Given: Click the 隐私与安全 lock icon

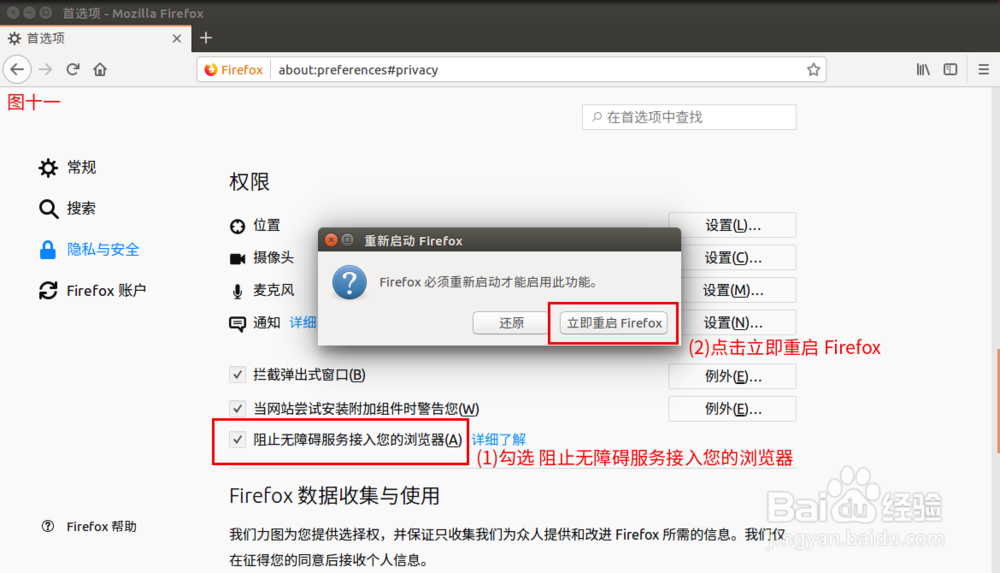Looking at the screenshot, I should 48,249.
